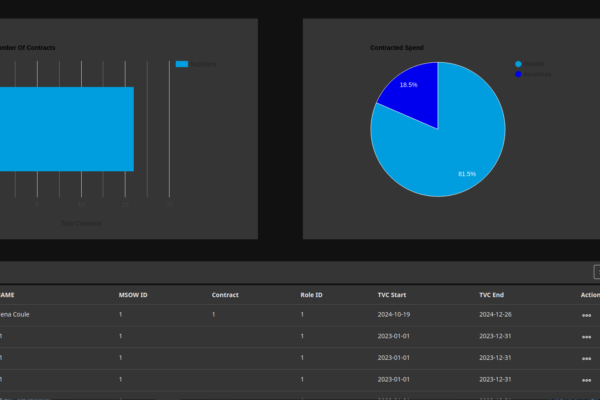
Task: Sort by the Contract column header
Action: [225, 295]
